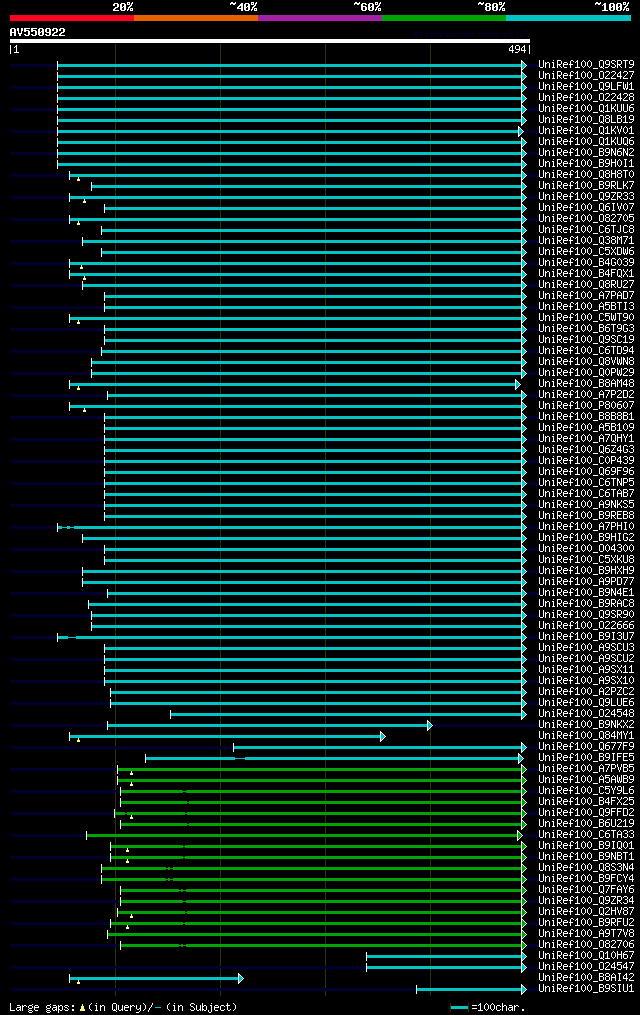This screenshot has height=1015, width=640.
Task: Select hit label UniRef100_B9N6N2
Action: 586,153
